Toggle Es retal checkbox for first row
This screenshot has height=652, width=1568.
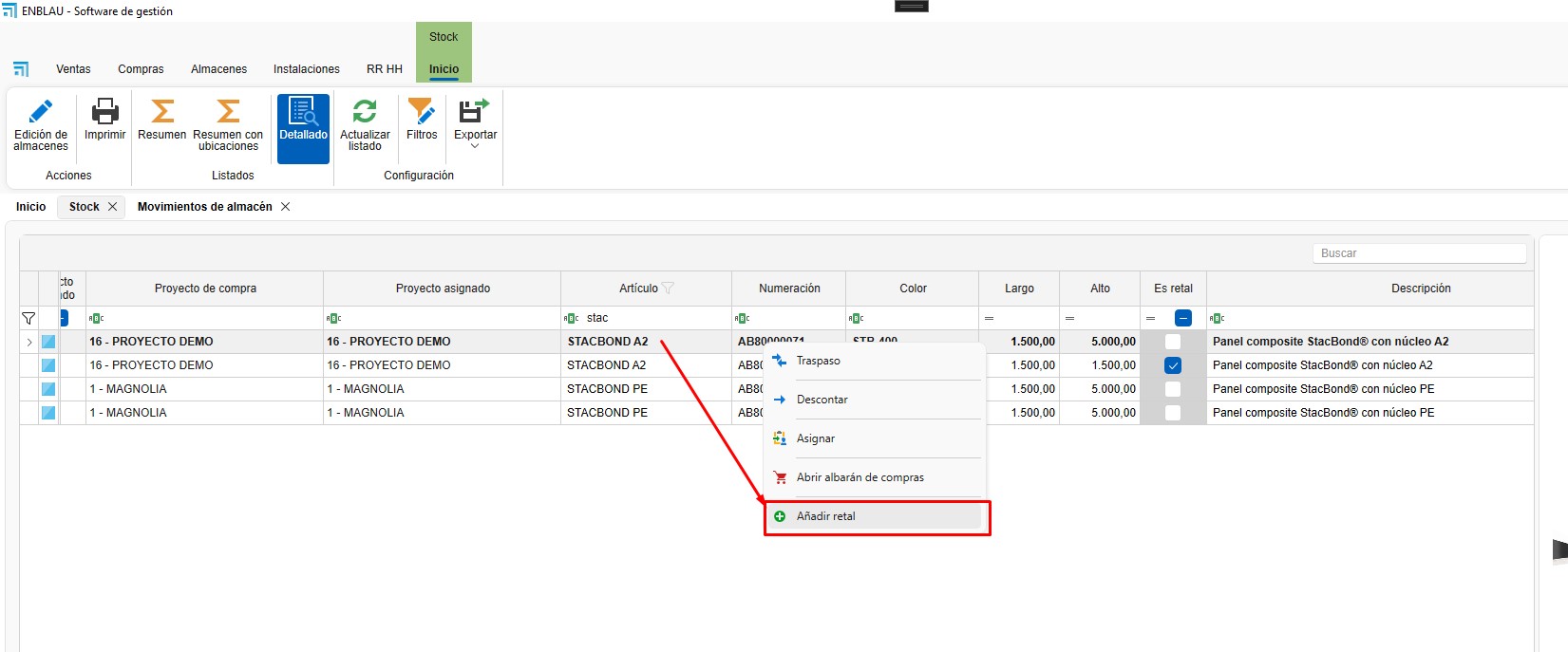click(1173, 342)
